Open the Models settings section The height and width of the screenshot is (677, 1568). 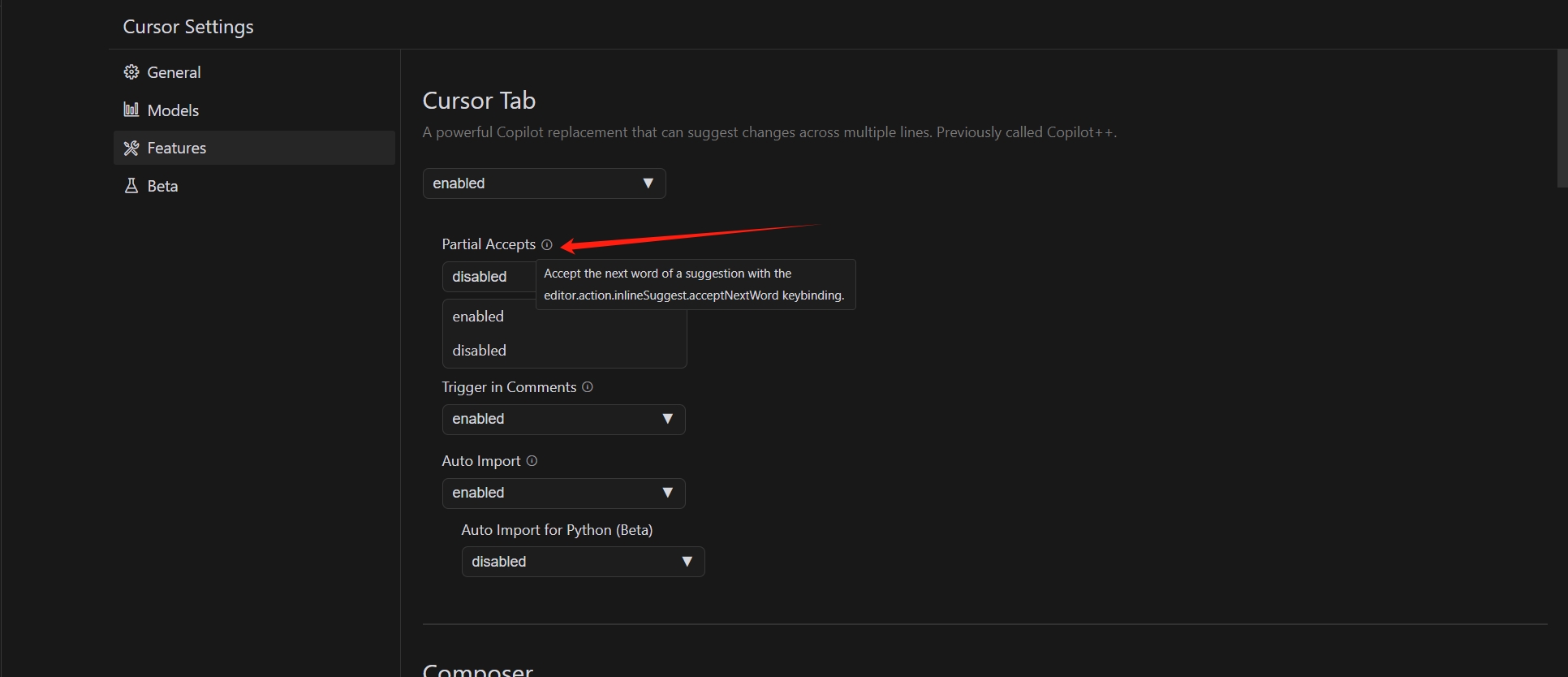coord(254,110)
